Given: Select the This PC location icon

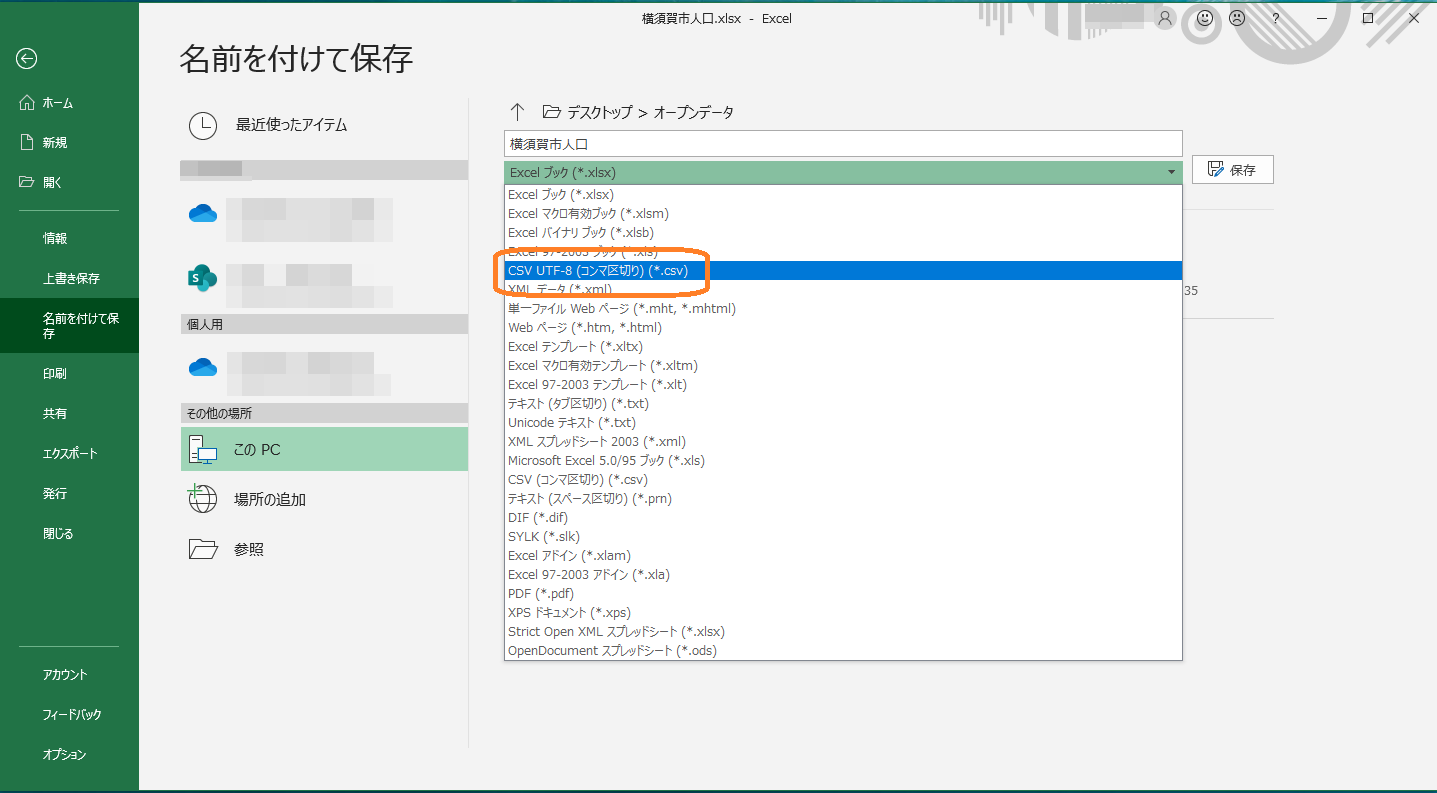Looking at the screenshot, I should [203, 451].
